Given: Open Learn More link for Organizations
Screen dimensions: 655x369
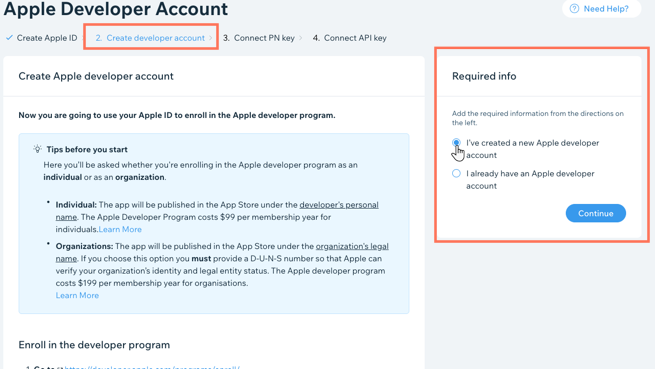Looking at the screenshot, I should [x=77, y=295].
